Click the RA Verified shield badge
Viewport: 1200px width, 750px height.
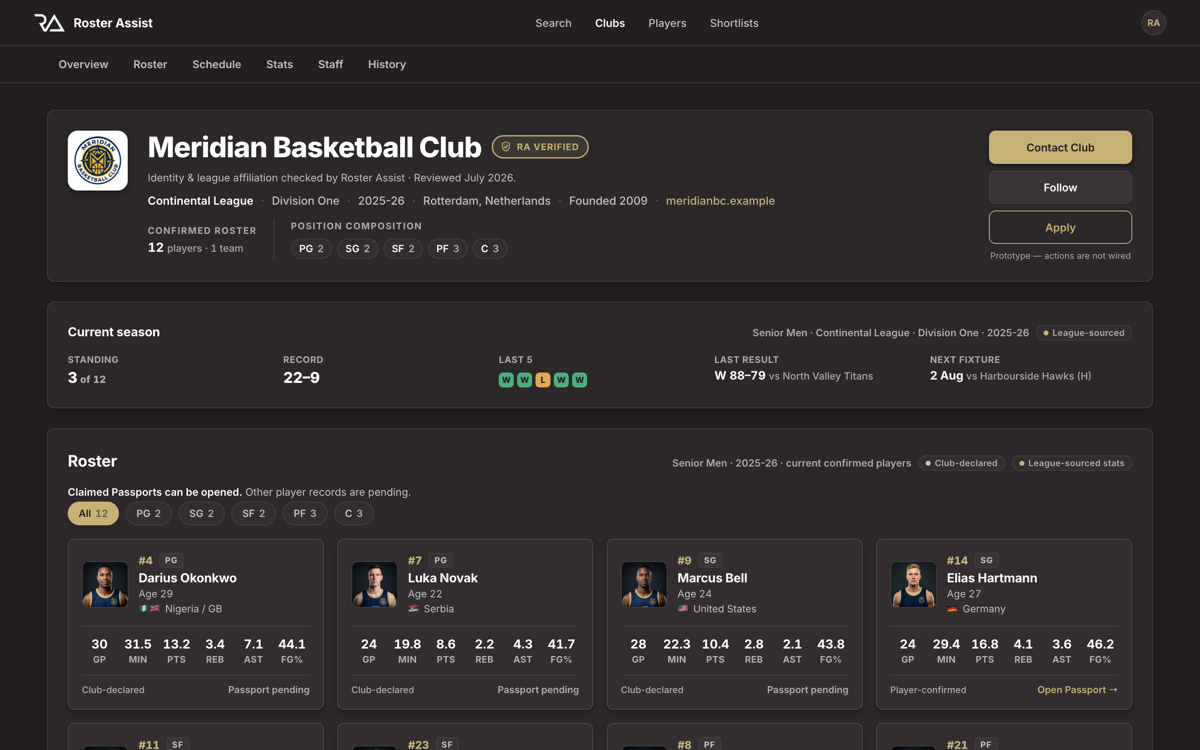(x=540, y=147)
